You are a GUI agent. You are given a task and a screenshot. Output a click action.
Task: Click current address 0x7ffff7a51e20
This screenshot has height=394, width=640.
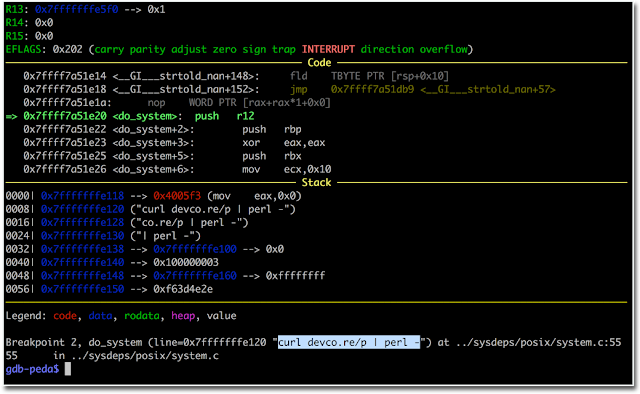tap(64, 116)
